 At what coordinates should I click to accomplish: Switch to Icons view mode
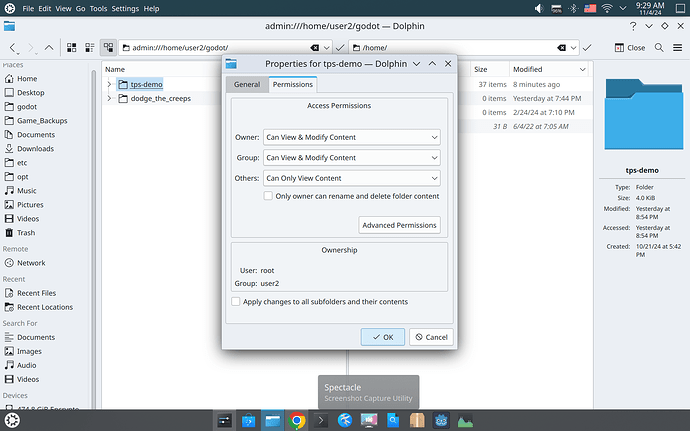point(71,48)
